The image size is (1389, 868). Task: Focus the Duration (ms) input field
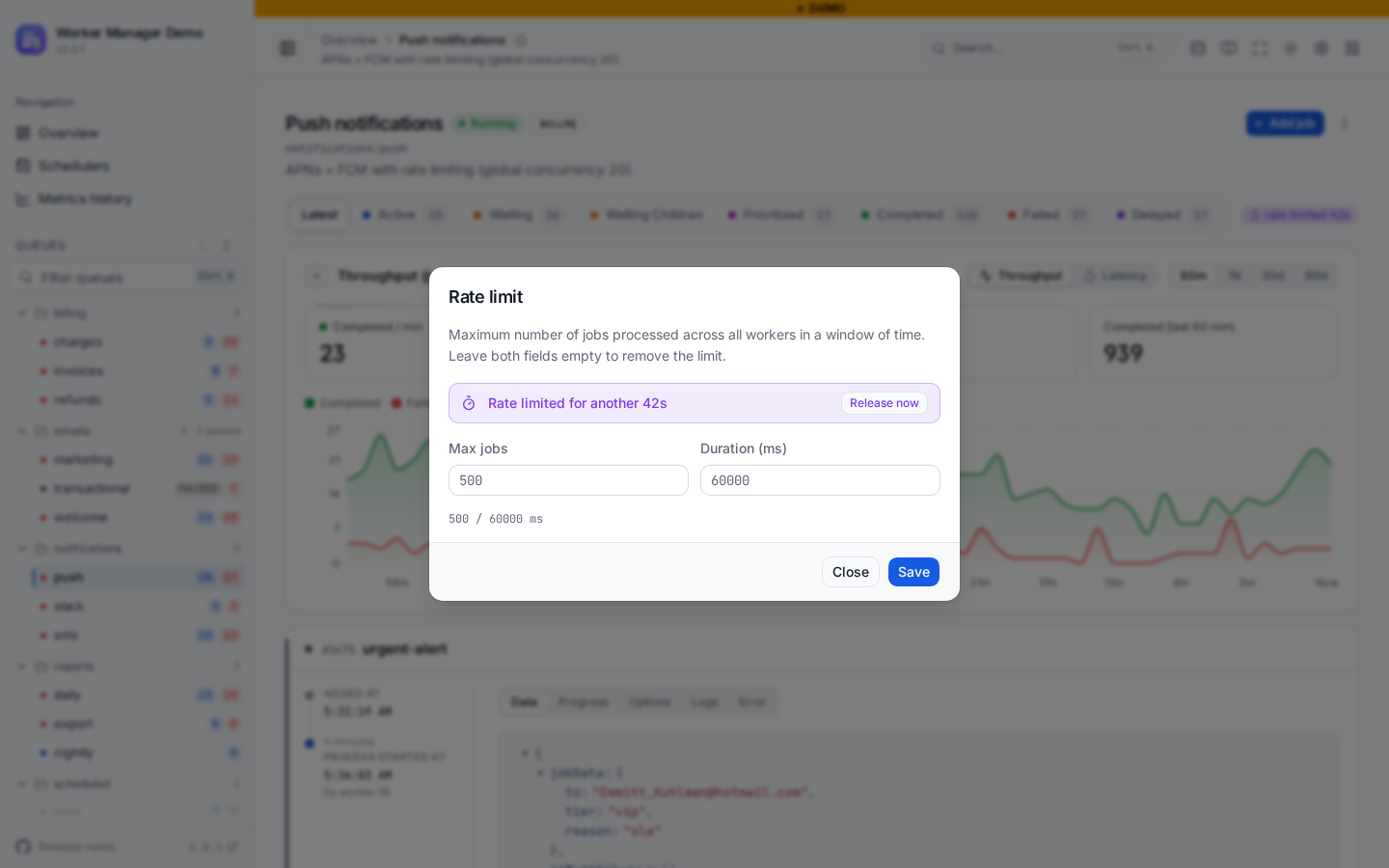pos(820,480)
